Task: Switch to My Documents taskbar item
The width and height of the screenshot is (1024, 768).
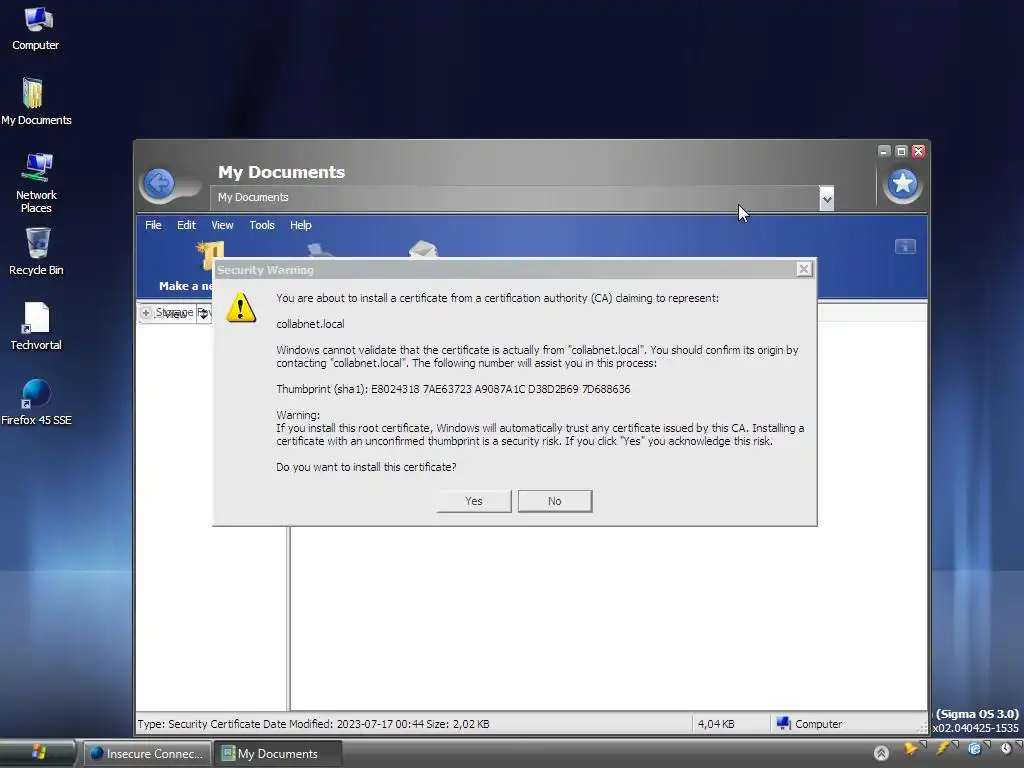Action: coord(278,754)
